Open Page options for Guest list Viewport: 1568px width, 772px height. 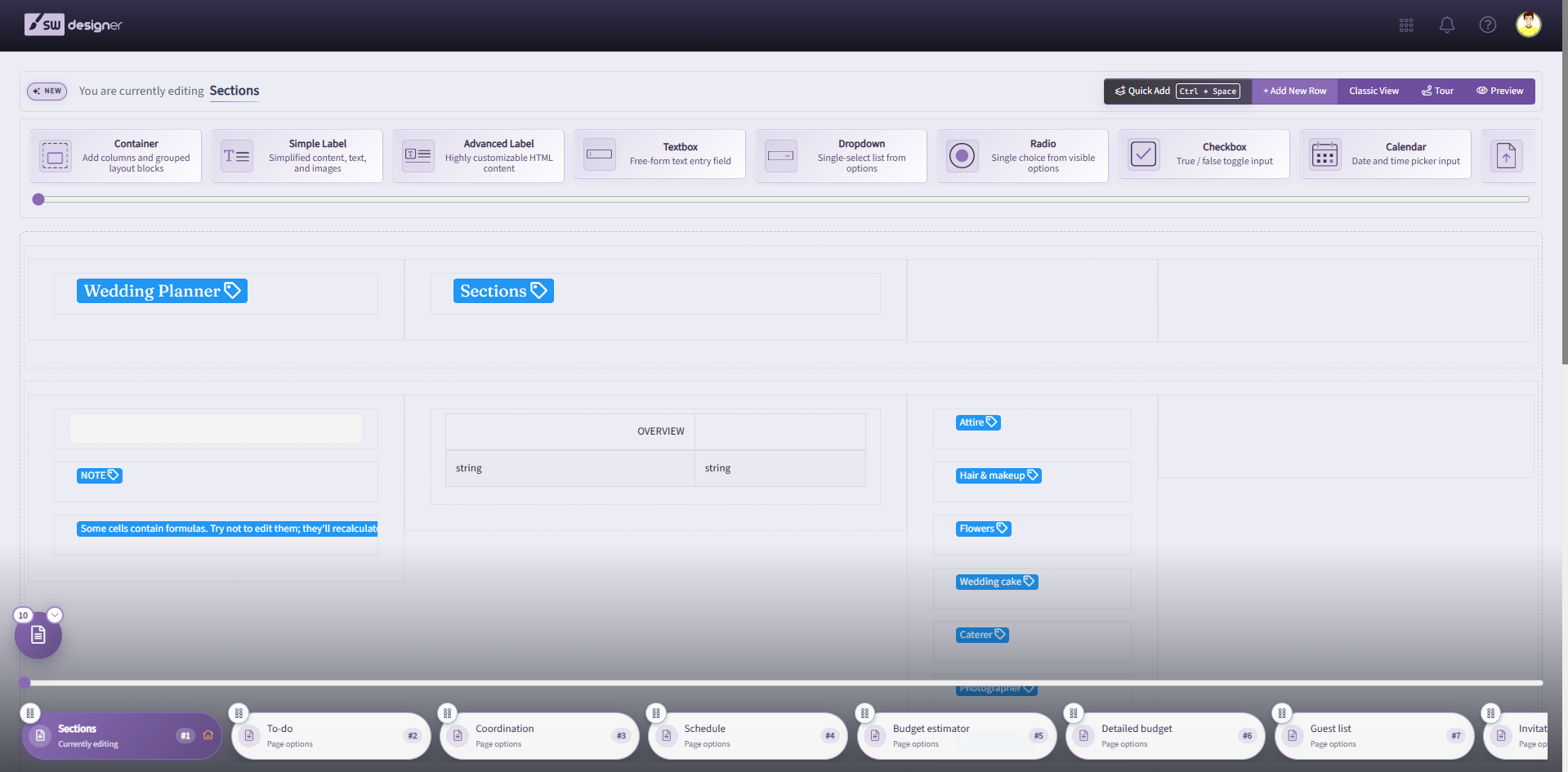pos(1333,744)
